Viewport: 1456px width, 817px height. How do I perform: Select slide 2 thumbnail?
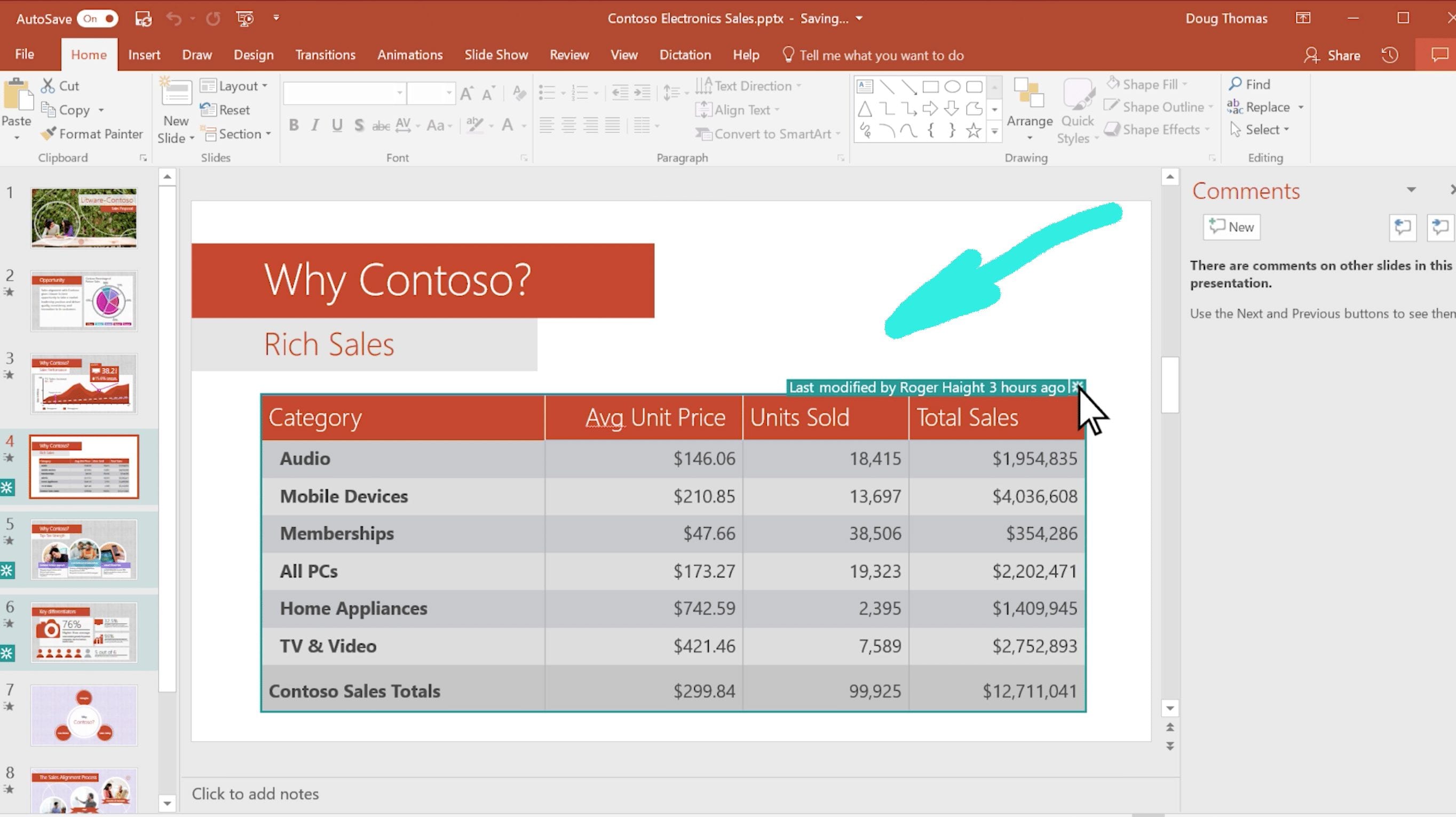[84, 301]
